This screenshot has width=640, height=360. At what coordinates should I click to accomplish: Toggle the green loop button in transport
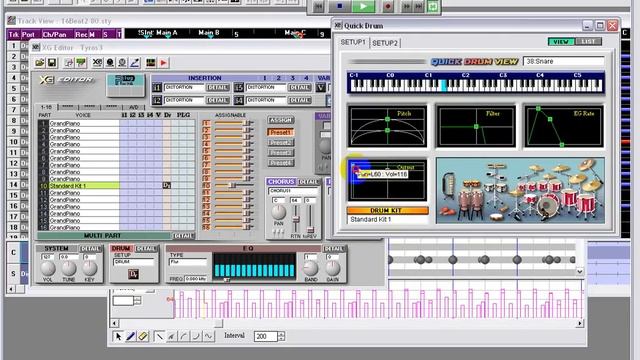[433, 6]
